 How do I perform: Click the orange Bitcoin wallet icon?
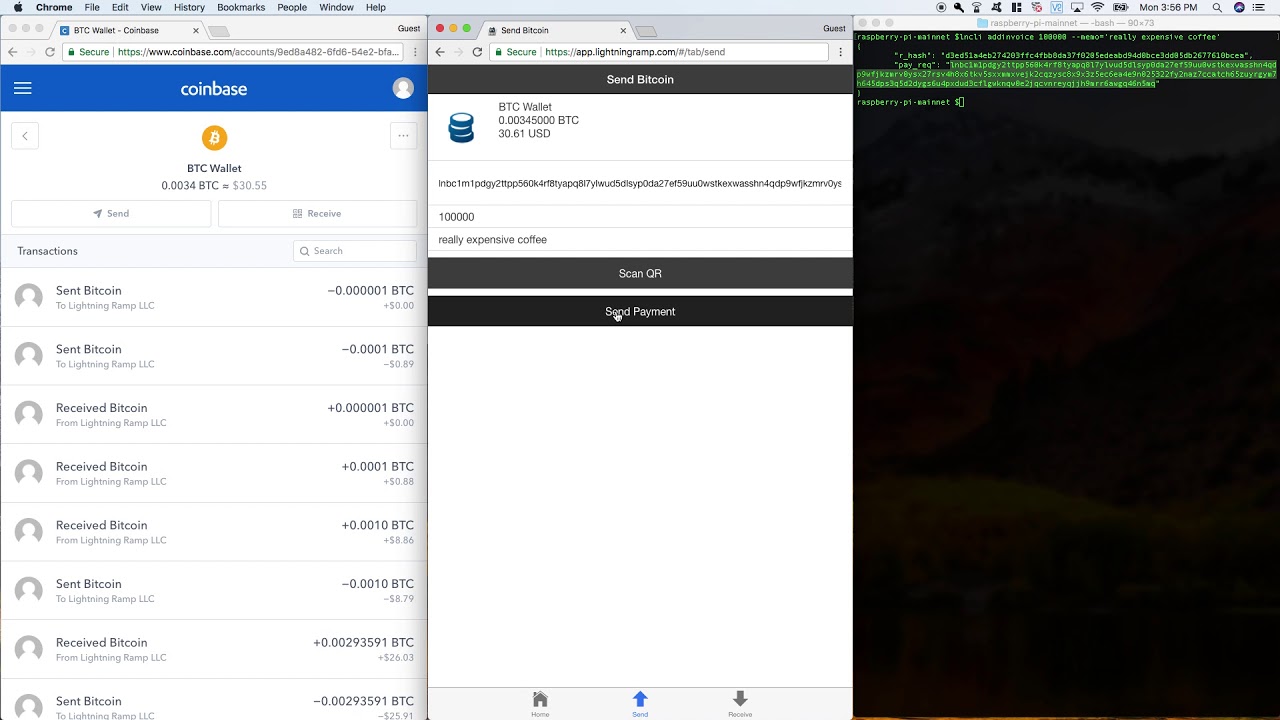[214, 137]
